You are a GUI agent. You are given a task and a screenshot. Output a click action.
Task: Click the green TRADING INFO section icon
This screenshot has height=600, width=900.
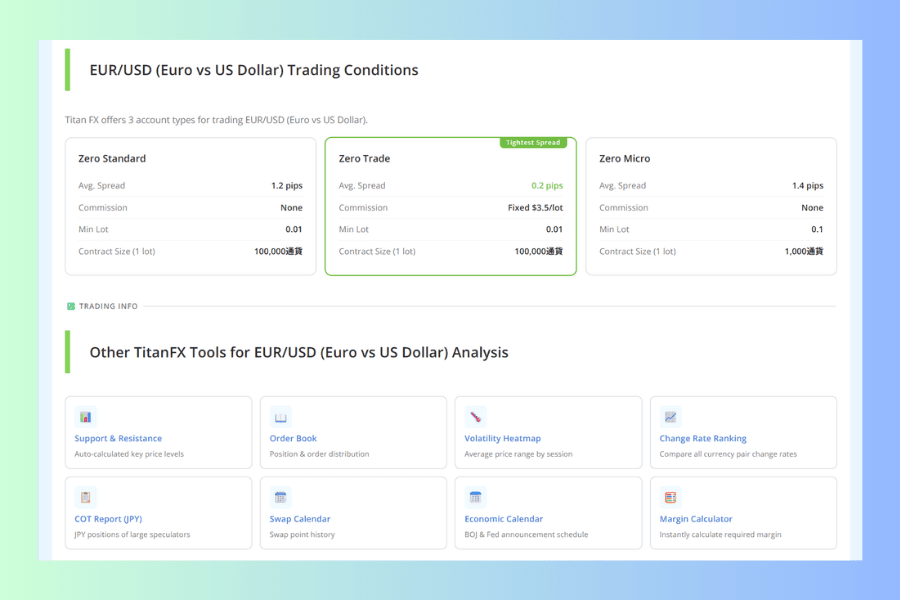click(71, 306)
